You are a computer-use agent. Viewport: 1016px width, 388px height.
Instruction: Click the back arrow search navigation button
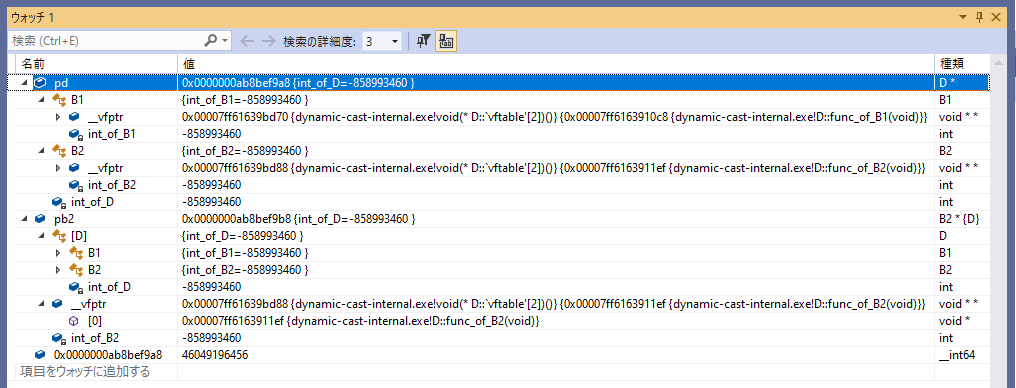(247, 41)
